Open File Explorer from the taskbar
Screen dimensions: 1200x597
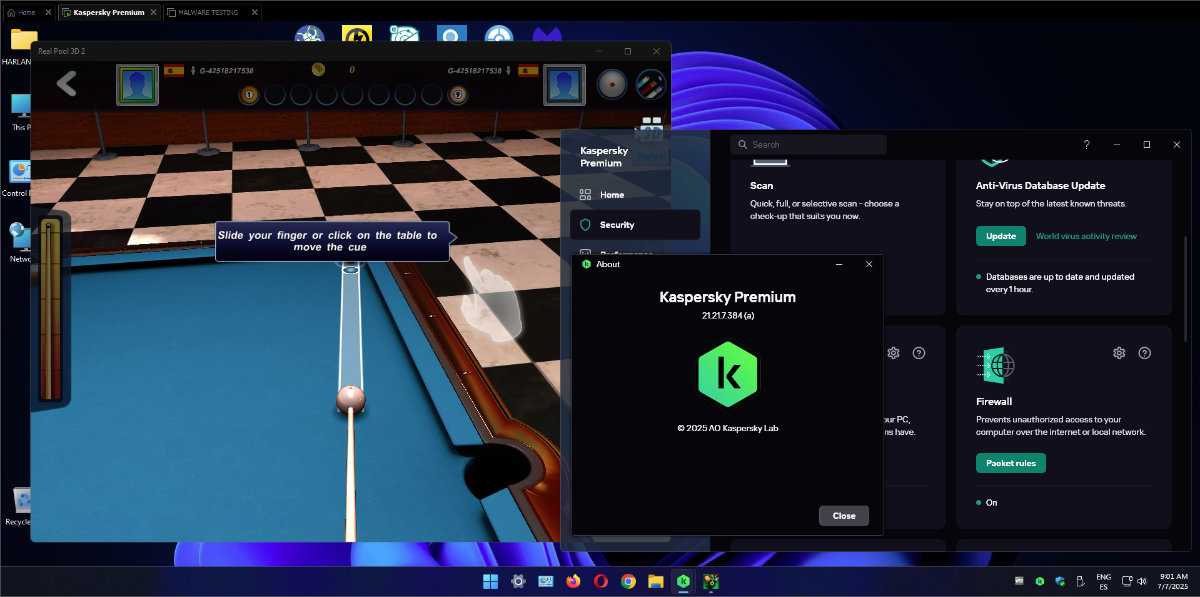pos(656,581)
